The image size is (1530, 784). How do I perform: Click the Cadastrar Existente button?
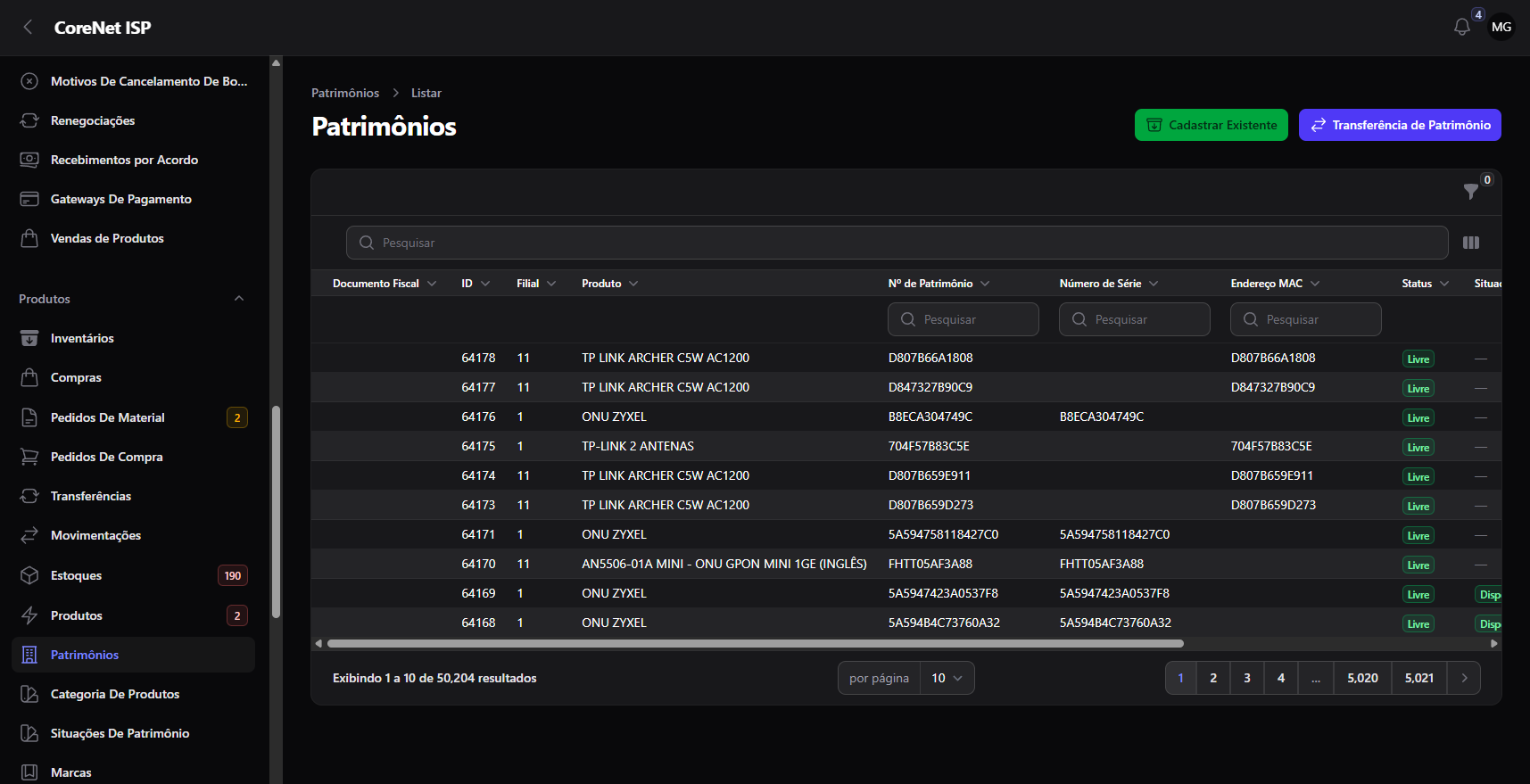(1212, 125)
